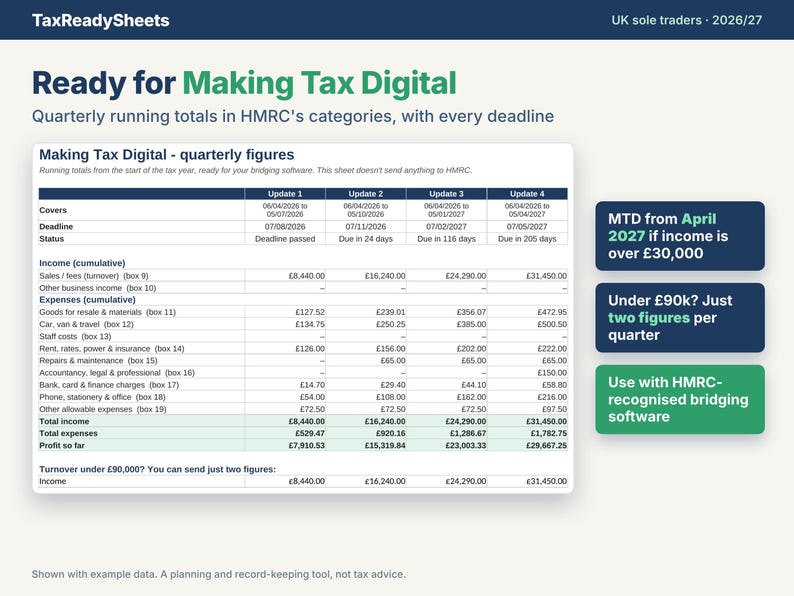Select the 'Income (cumulative)' section heading
794x596 pixels.
[82, 263]
